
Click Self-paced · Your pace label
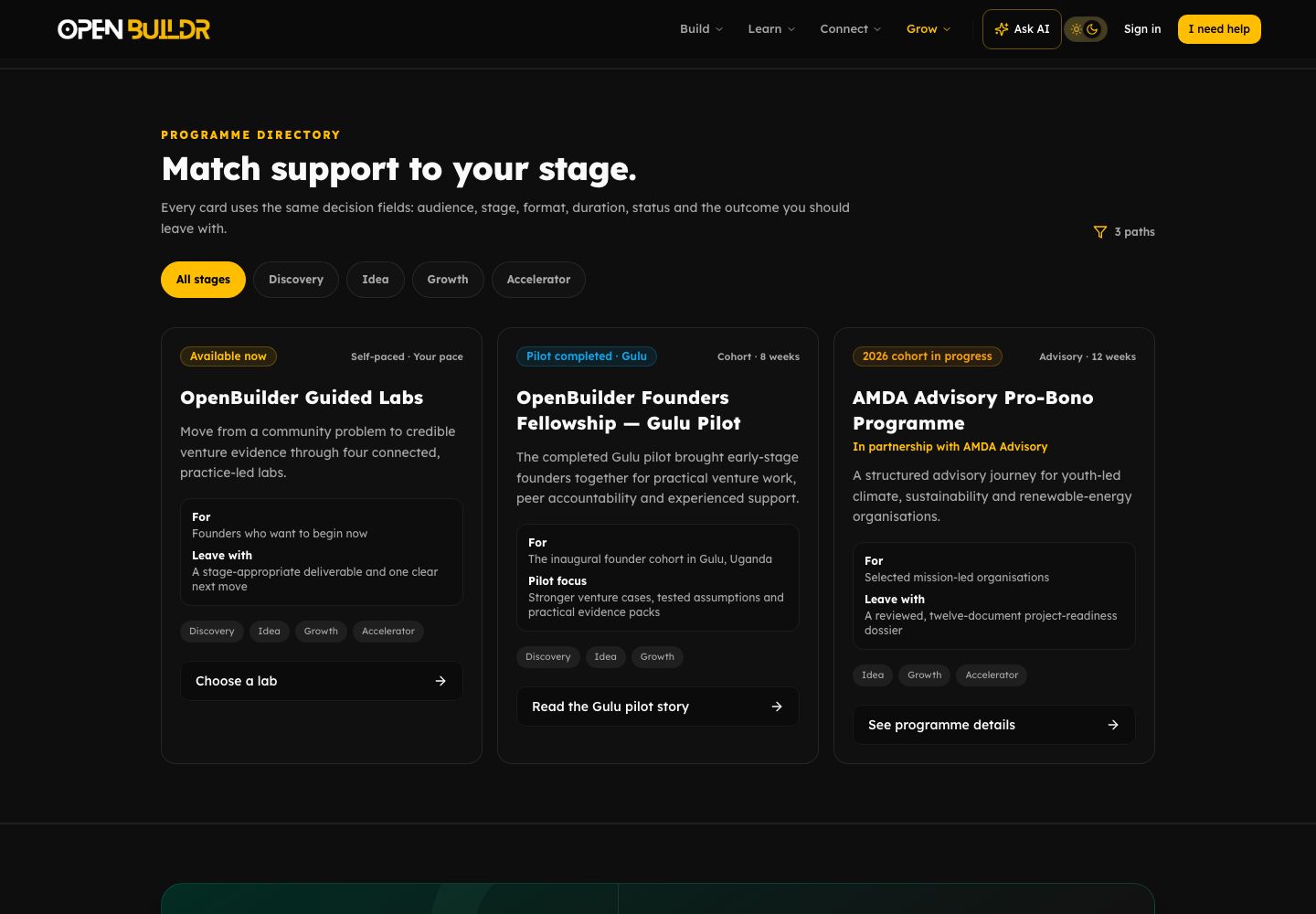[x=407, y=356]
